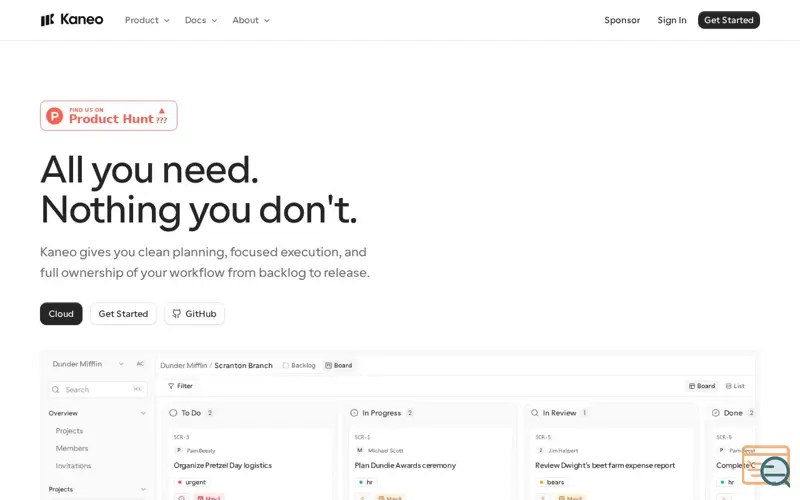Click the SCR-3 task ID
The width and height of the screenshot is (800, 500).
pyautogui.click(x=181, y=437)
